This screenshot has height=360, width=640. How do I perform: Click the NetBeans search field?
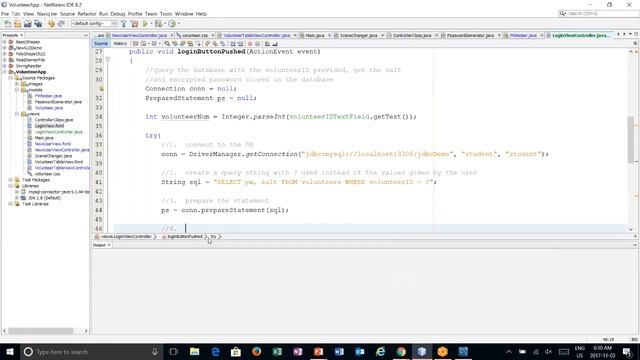599,13
